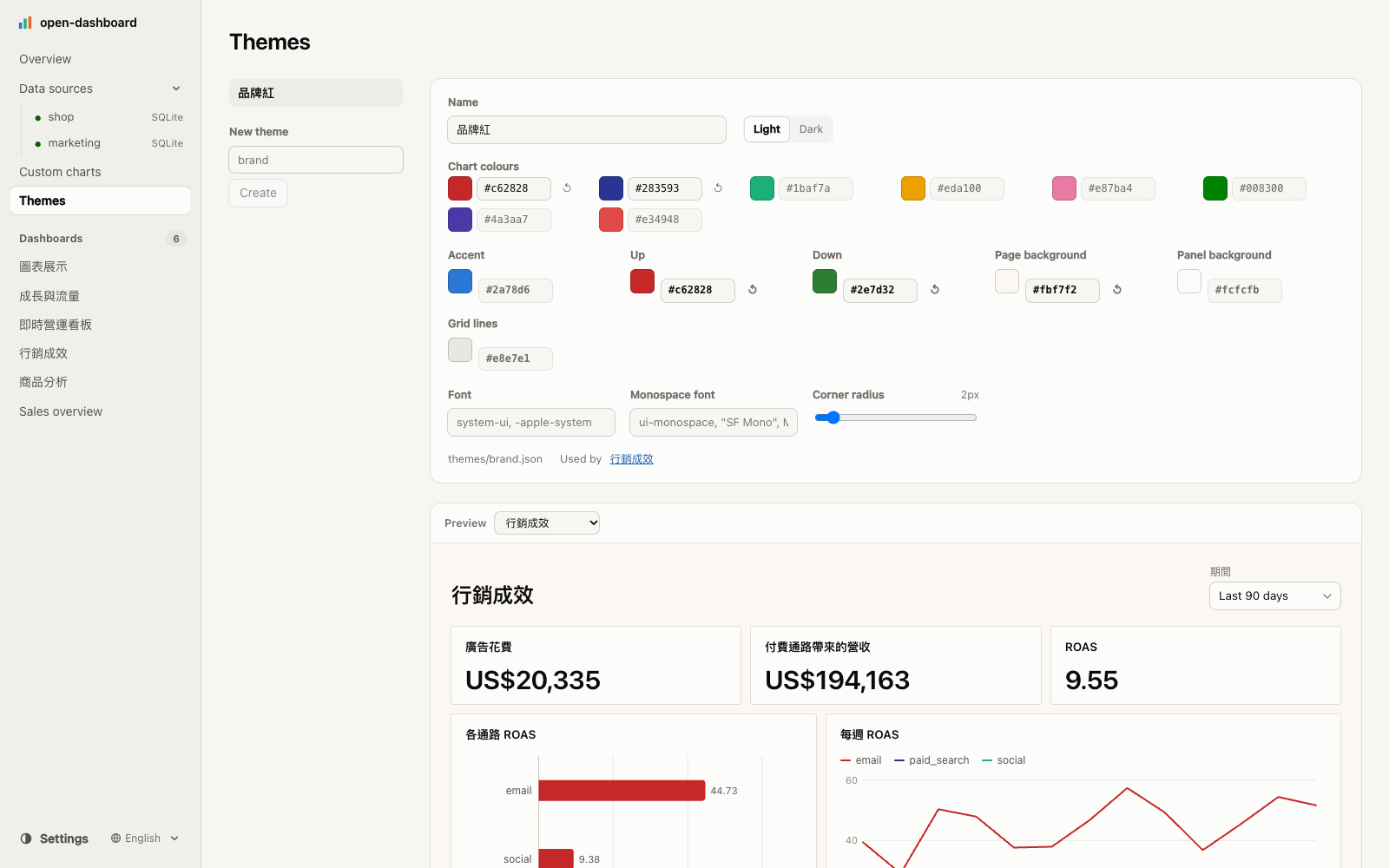Click the open-dashboard logo icon

[x=25, y=23]
